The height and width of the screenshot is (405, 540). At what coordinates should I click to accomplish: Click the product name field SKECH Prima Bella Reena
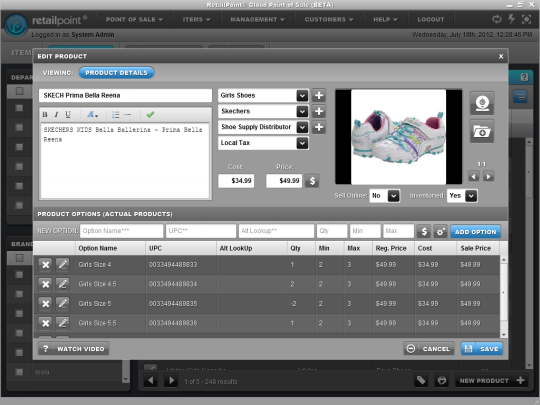[x=125, y=95]
